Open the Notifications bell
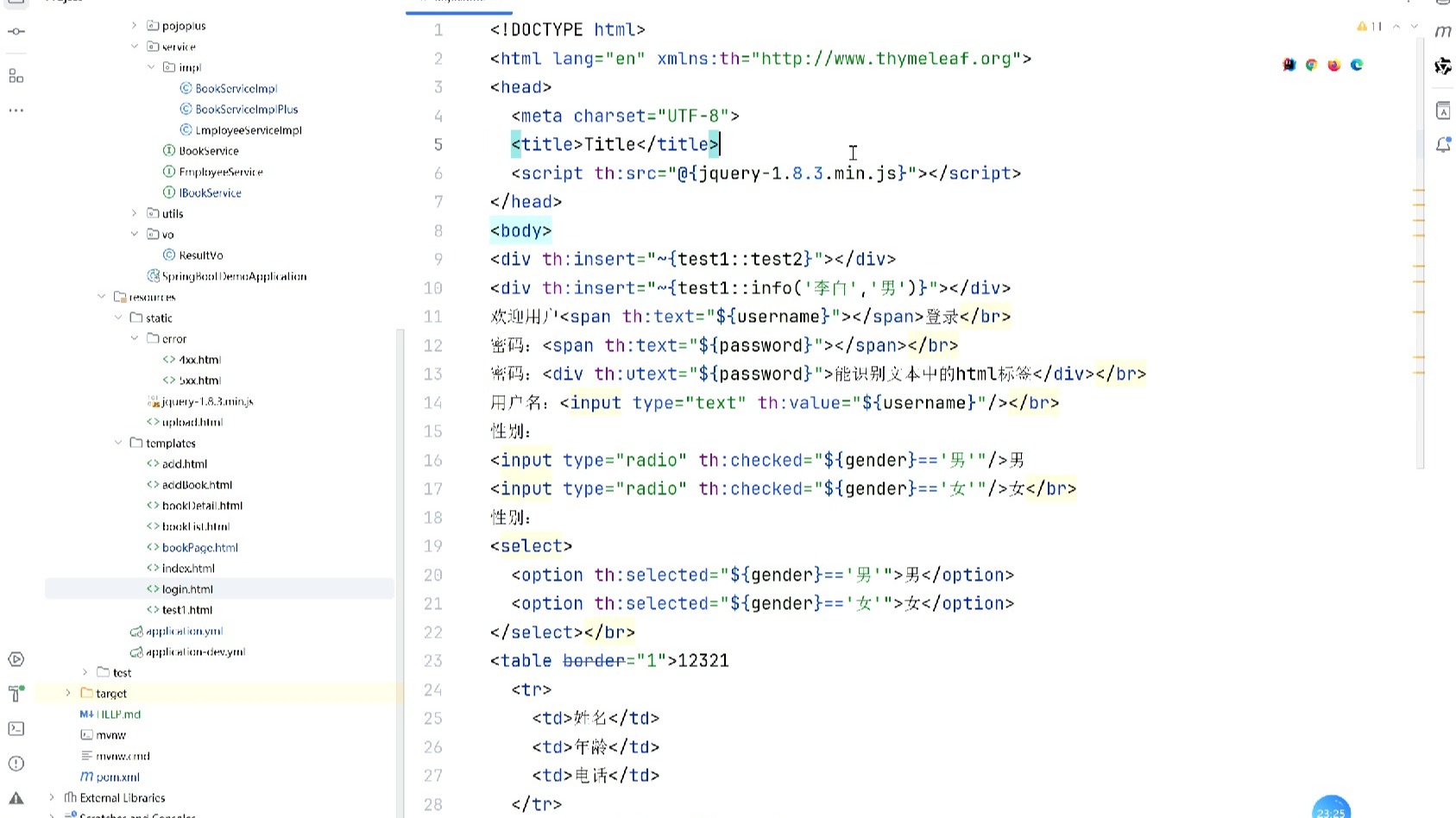 point(1443,145)
